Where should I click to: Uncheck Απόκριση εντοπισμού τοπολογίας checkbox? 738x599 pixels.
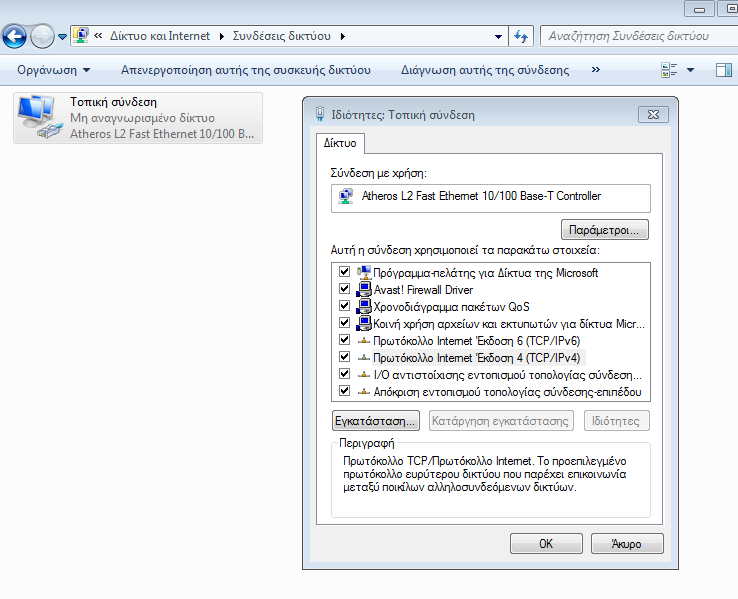click(x=345, y=391)
